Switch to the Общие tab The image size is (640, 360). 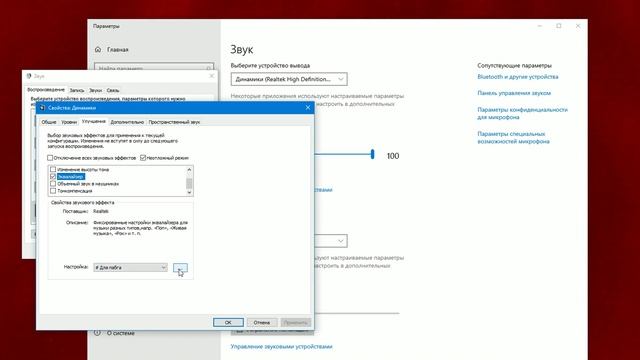pos(49,122)
